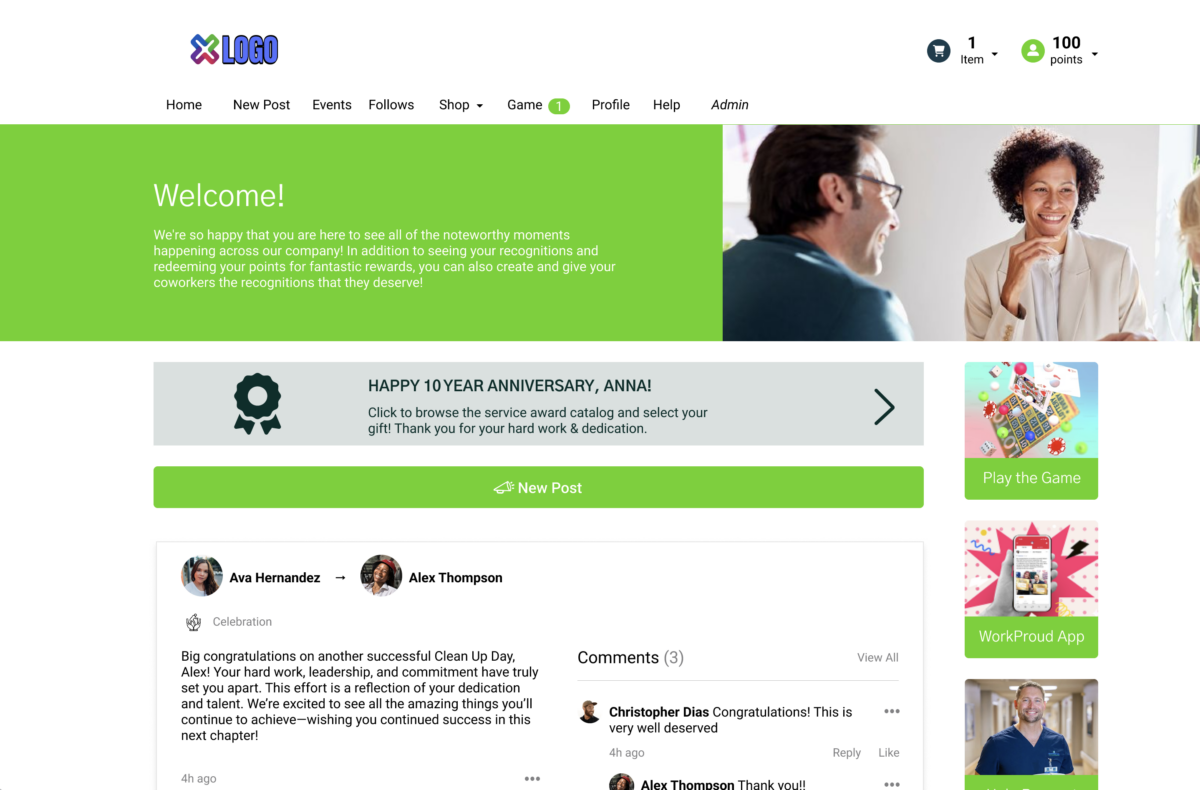Expand the 100 points dropdown arrow
The image size is (1200, 790).
click(1094, 54)
